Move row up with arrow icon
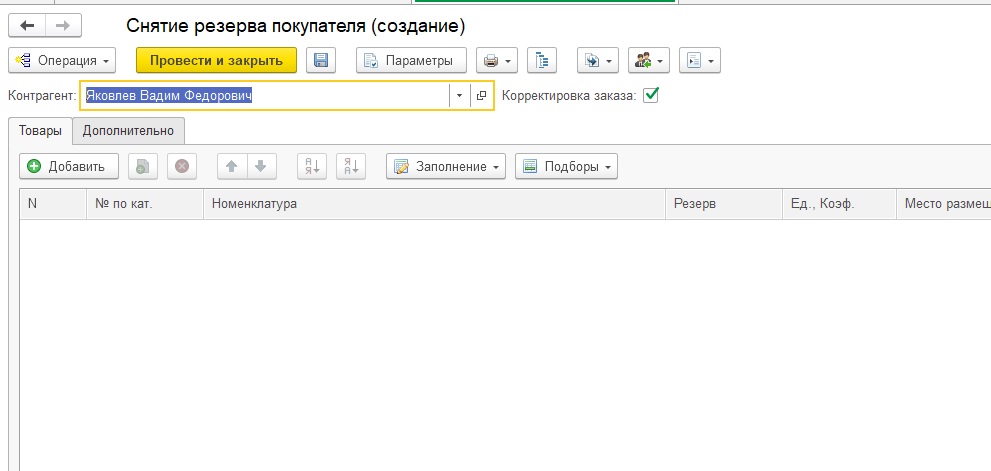 point(232,166)
